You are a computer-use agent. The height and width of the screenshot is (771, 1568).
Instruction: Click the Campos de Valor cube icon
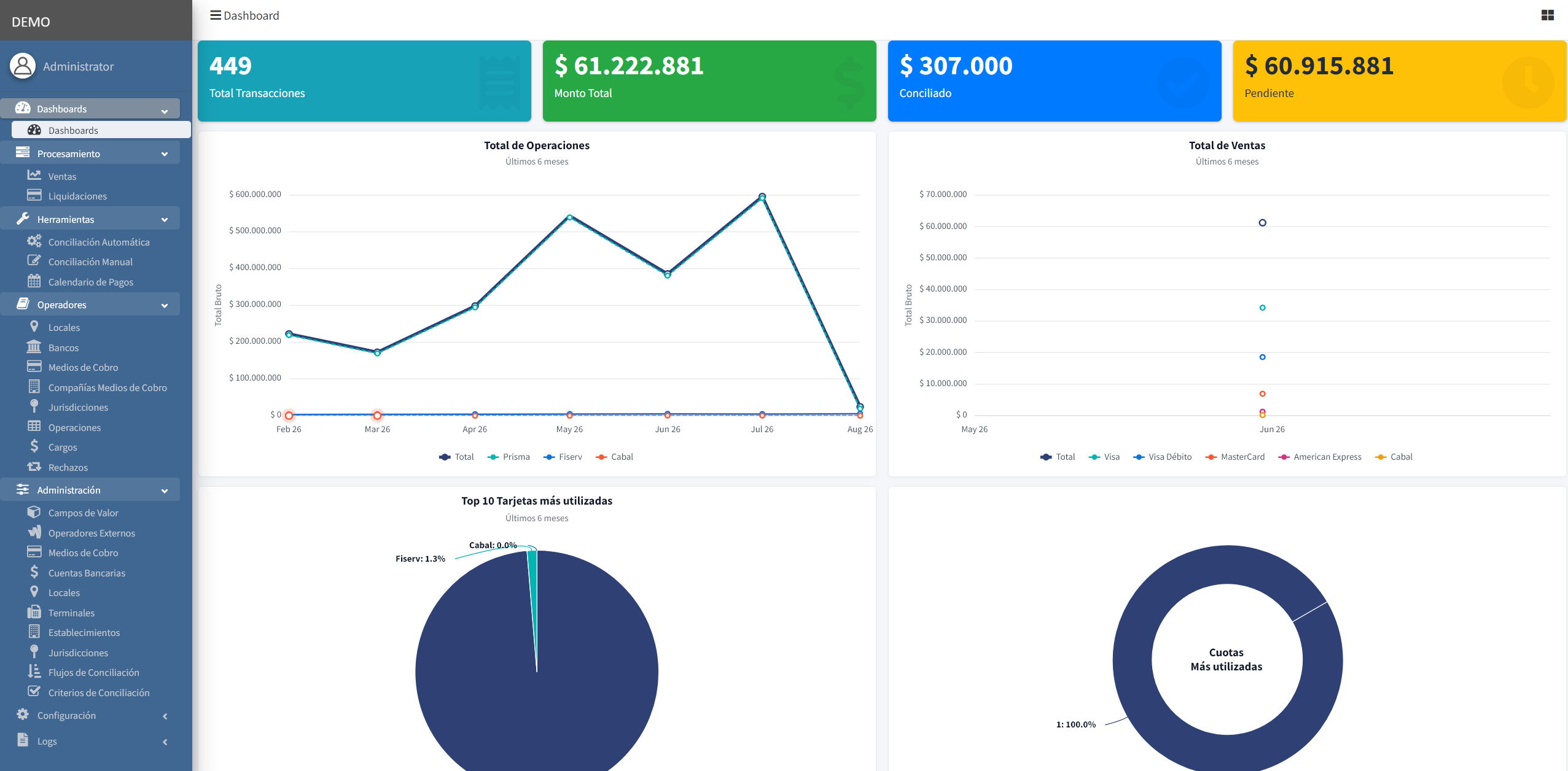[x=34, y=512]
